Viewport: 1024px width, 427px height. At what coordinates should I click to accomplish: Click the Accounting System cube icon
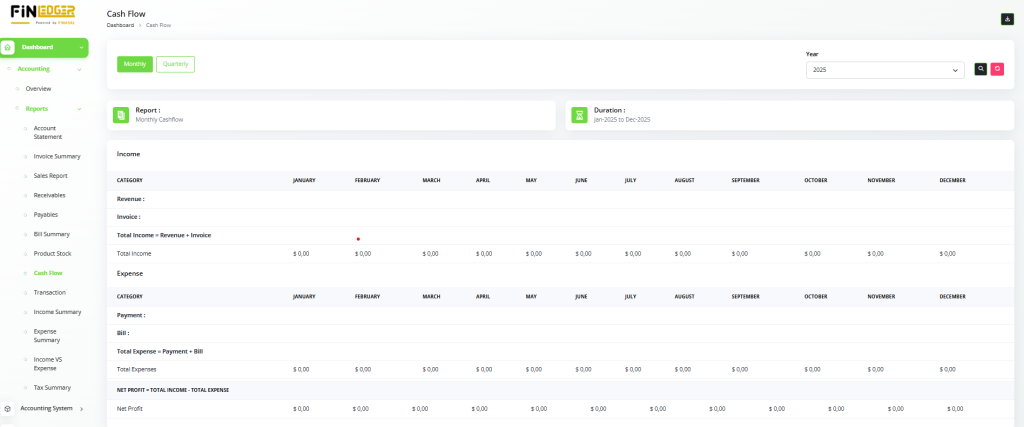point(8,409)
